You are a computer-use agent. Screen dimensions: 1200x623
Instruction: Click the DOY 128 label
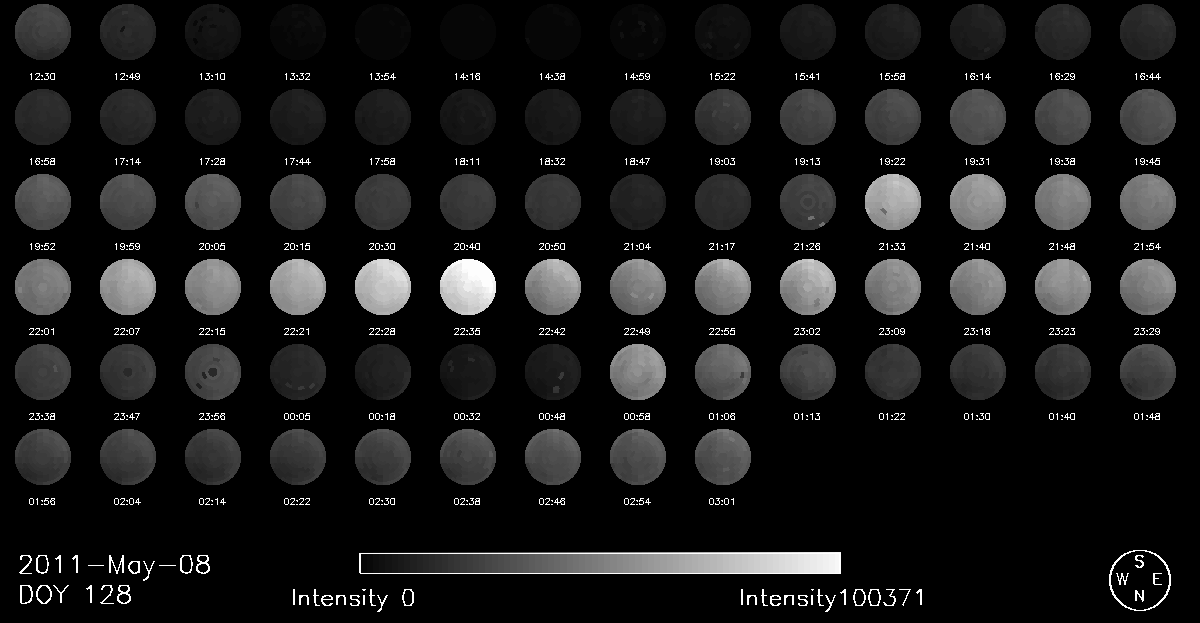point(76,595)
